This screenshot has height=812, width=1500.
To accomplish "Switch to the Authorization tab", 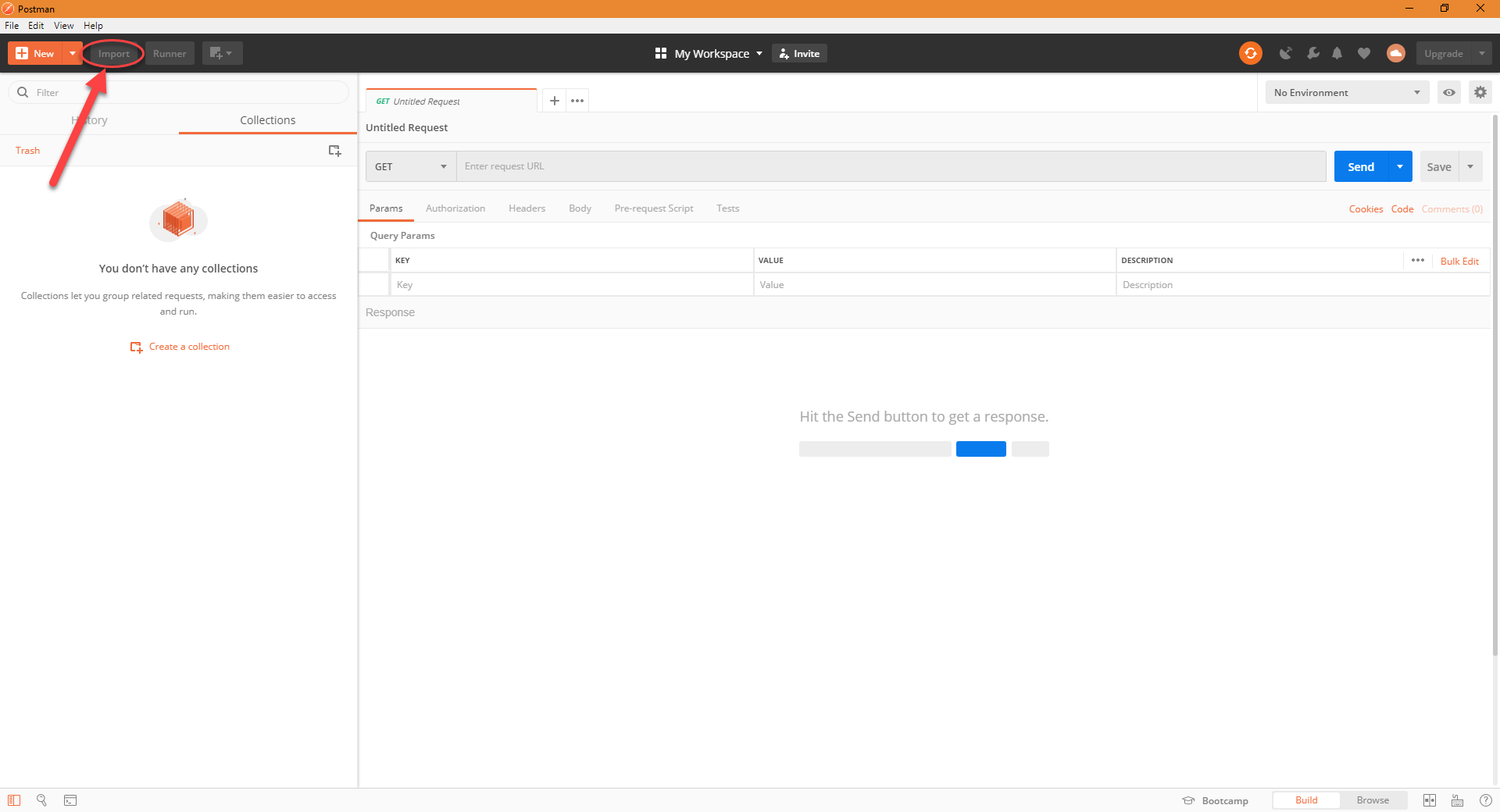I will tap(455, 208).
